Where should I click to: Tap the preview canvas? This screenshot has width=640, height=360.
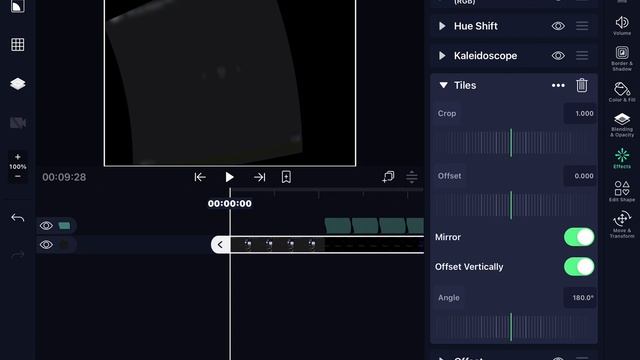coord(230,82)
